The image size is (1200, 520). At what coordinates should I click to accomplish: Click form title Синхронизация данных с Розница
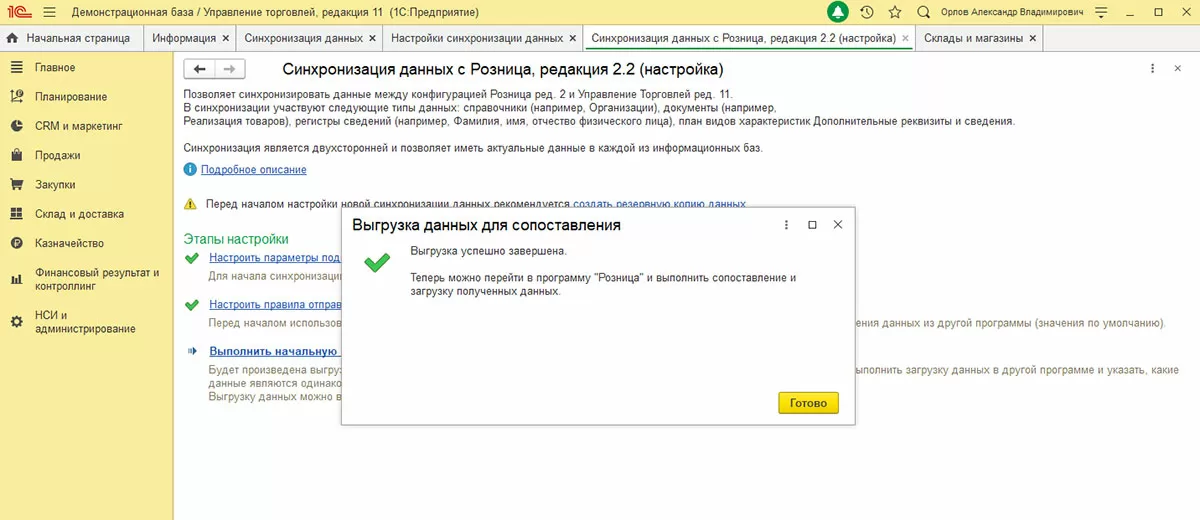(x=503, y=70)
